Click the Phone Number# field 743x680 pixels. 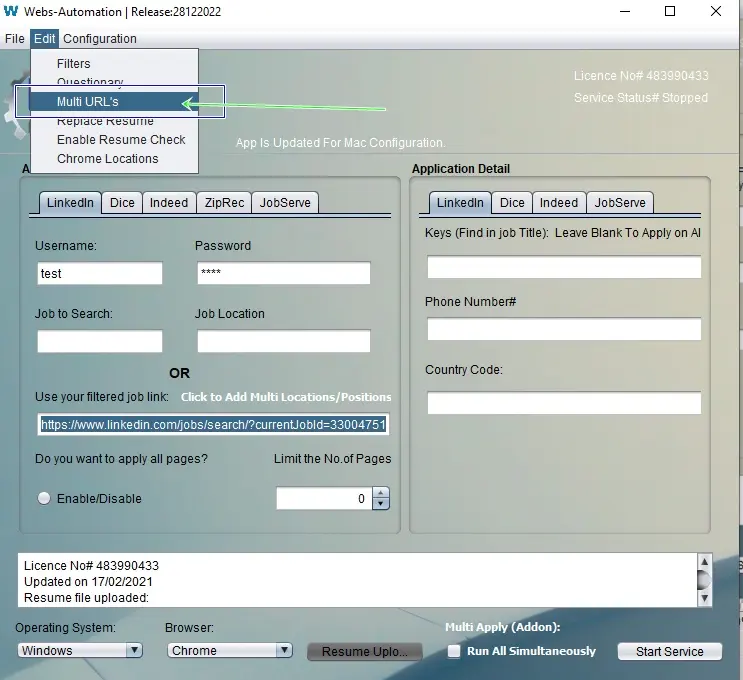click(564, 329)
